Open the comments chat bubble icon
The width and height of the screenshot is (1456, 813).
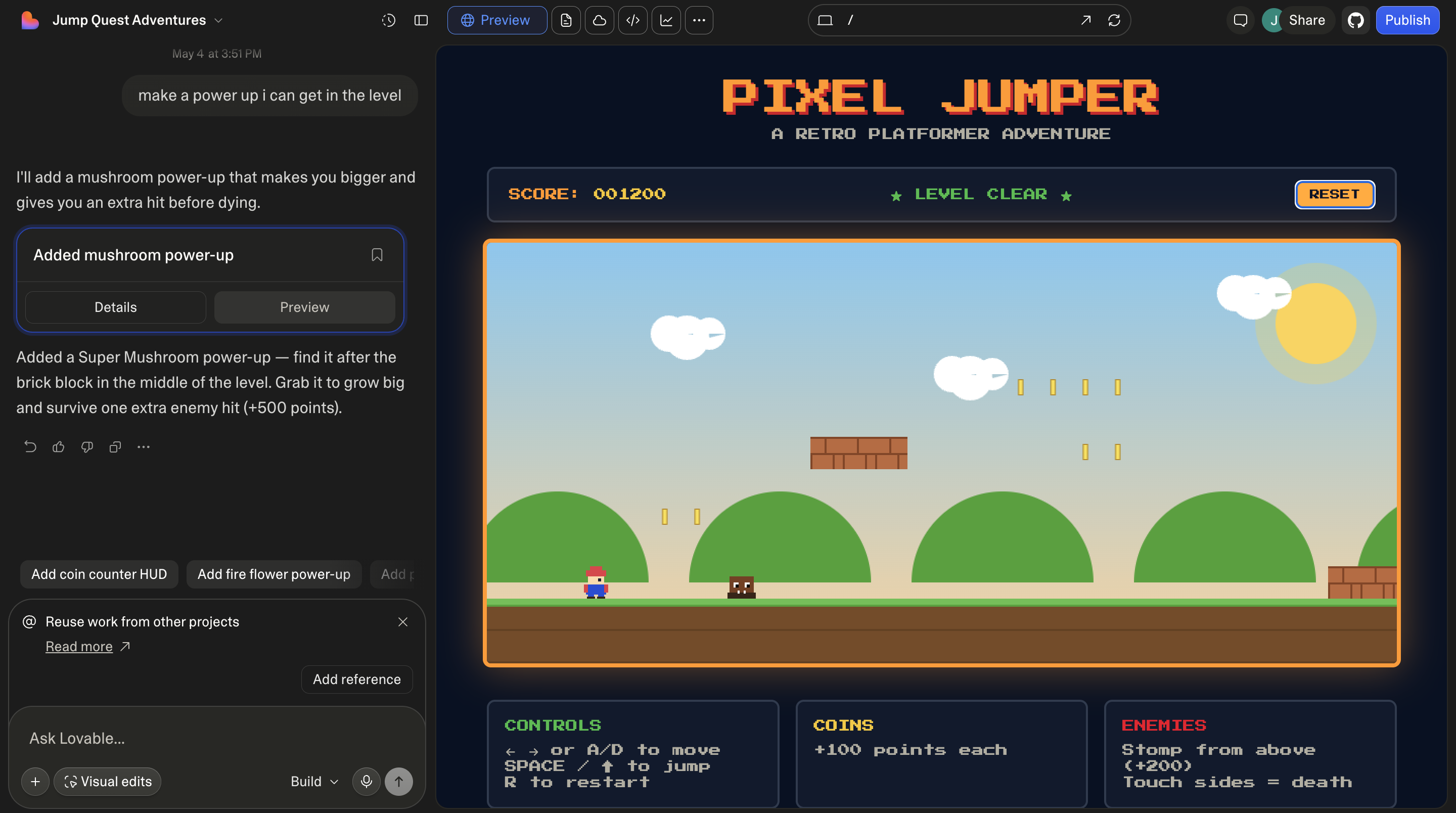(1240, 20)
